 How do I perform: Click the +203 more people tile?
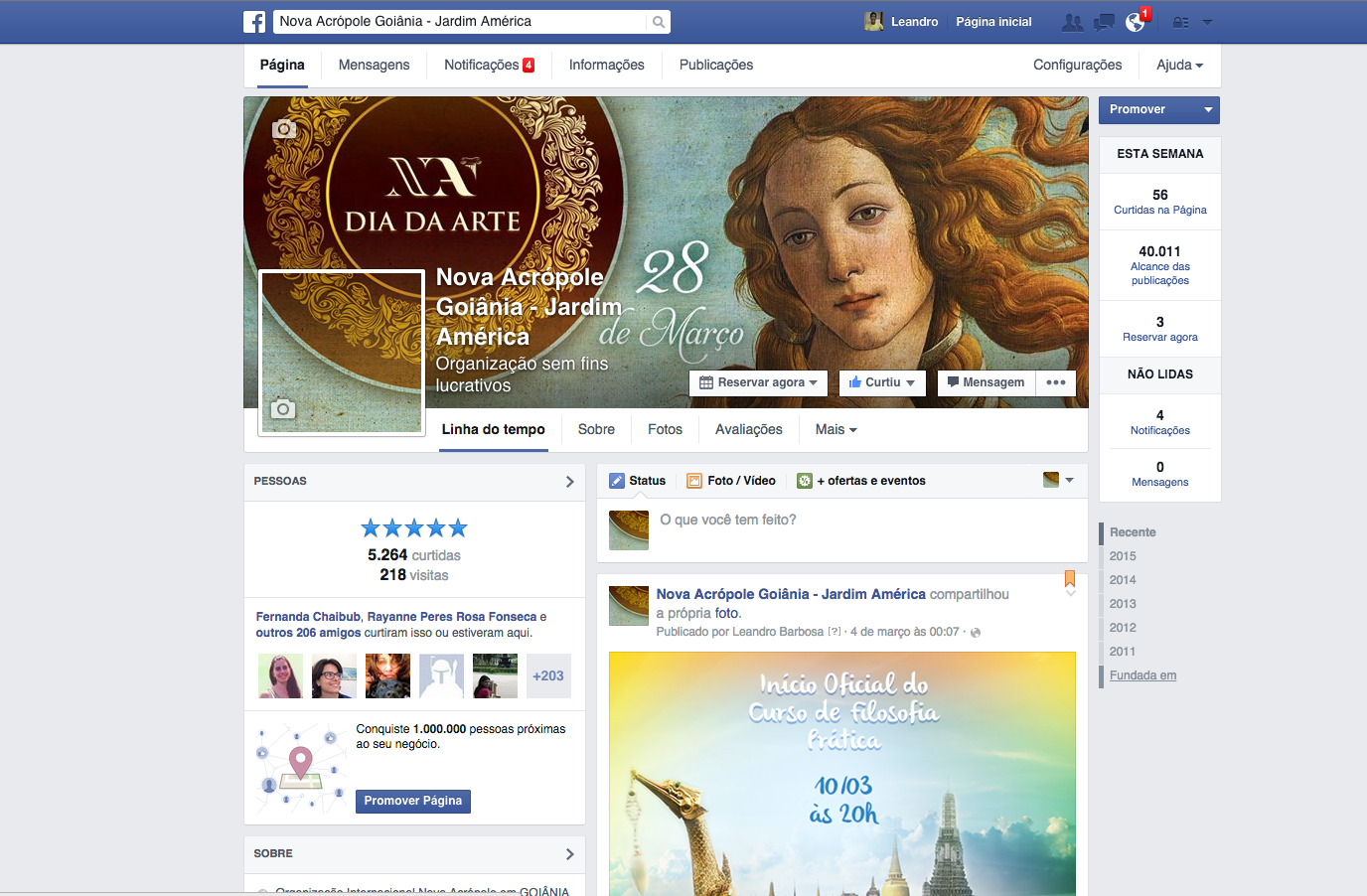click(548, 675)
